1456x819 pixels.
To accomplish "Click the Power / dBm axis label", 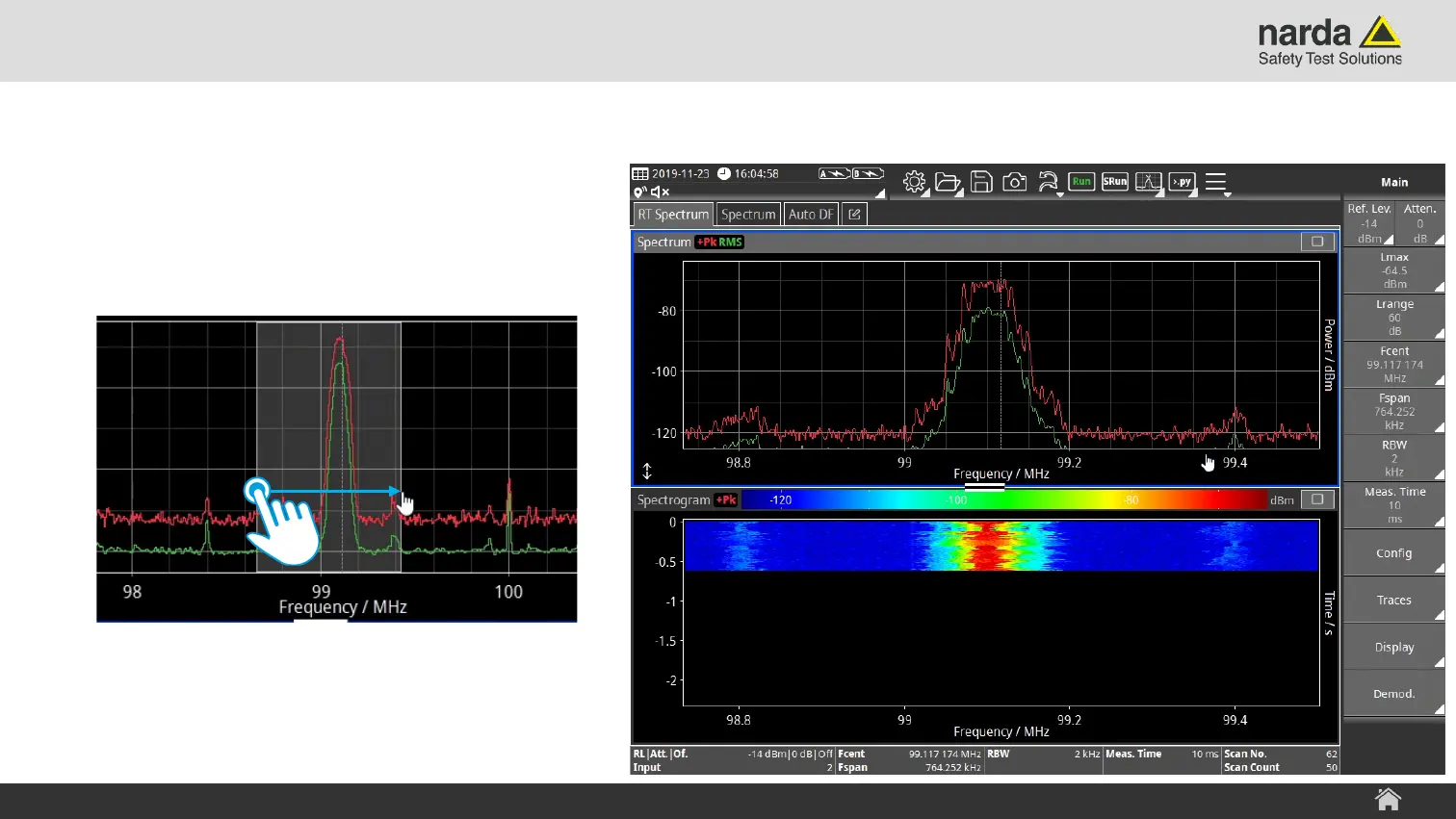I will click(x=1329, y=354).
